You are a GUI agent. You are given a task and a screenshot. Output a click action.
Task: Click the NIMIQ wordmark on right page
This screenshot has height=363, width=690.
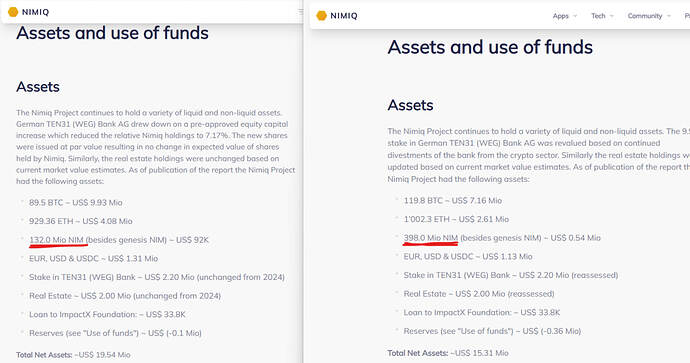coord(344,16)
